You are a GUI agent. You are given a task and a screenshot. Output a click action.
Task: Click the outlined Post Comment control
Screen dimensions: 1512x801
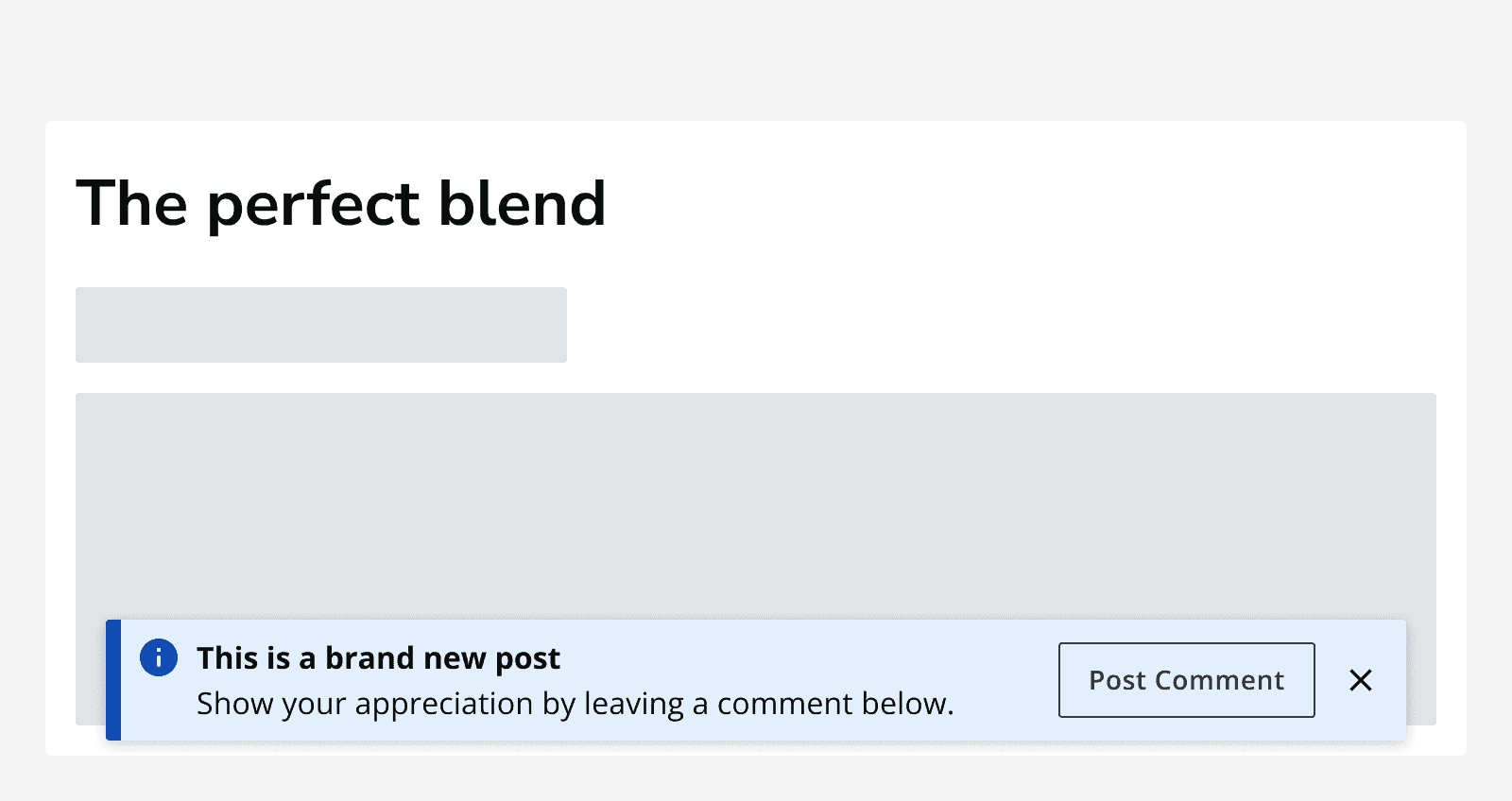pos(1186,680)
